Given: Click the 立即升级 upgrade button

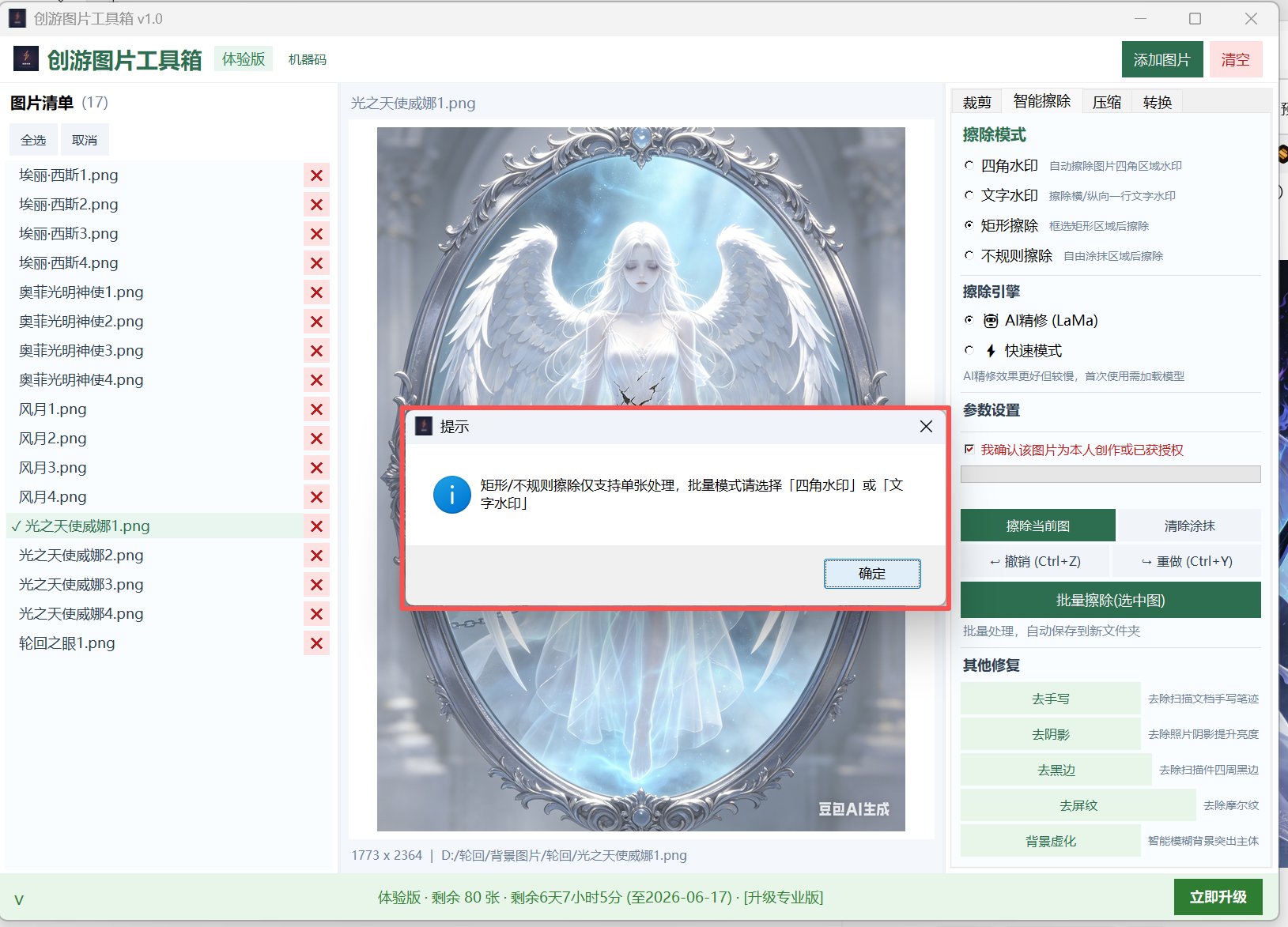Looking at the screenshot, I should click(1218, 897).
